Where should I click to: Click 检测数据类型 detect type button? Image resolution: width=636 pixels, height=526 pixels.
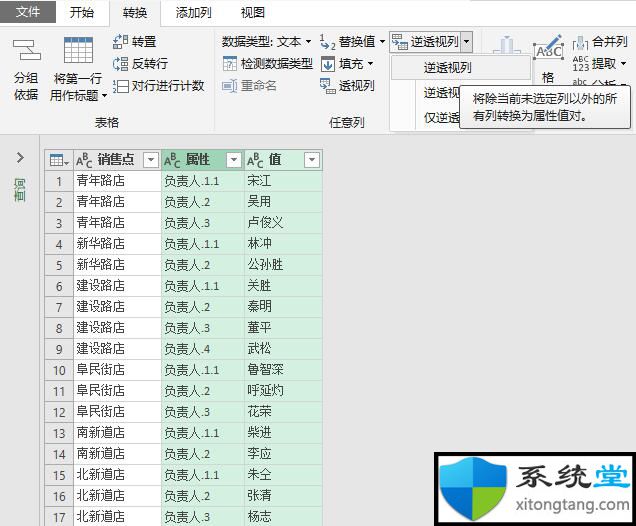pos(268,63)
